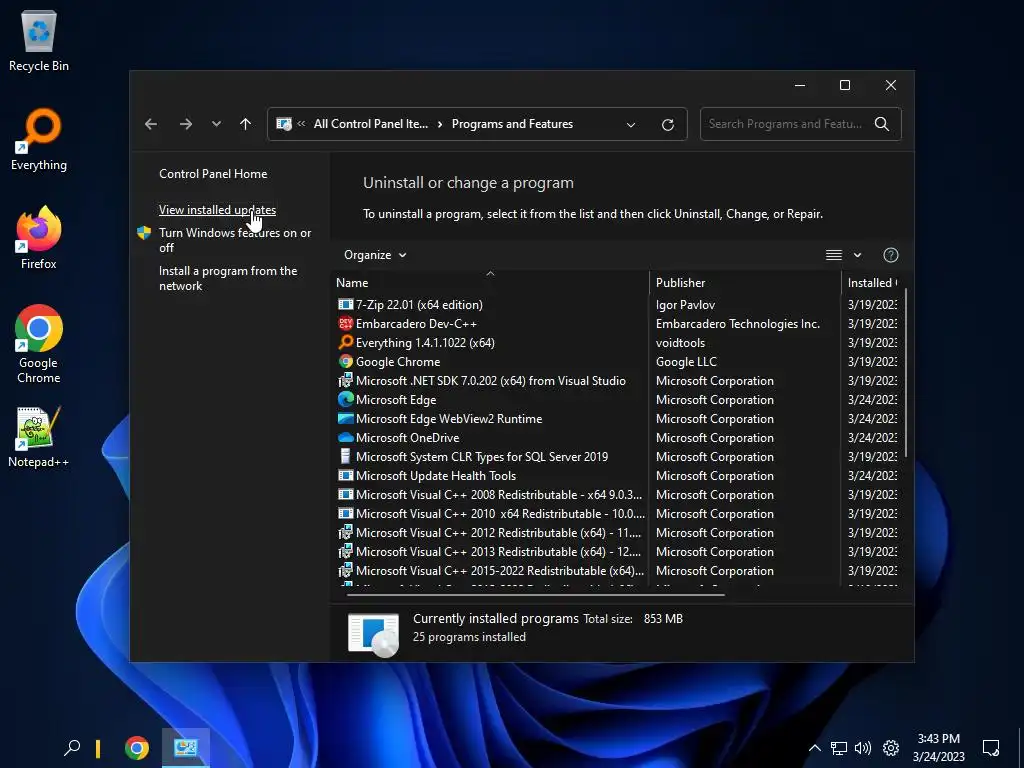
Task: Click the view layout icon
Action: [x=834, y=255]
